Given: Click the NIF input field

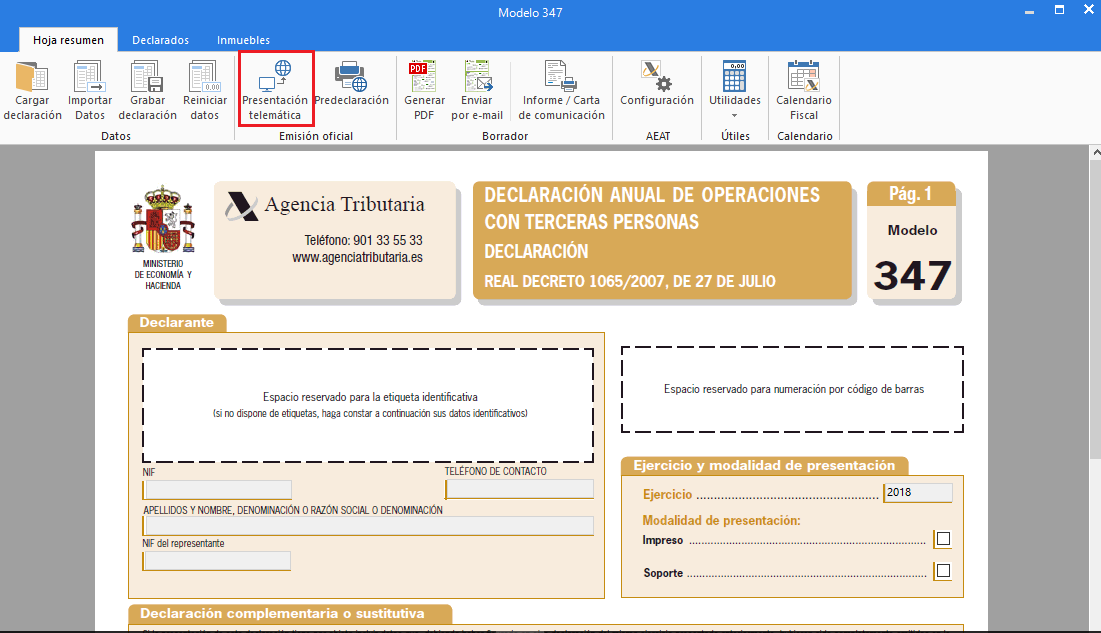Looking at the screenshot, I should pyautogui.click(x=218, y=490).
